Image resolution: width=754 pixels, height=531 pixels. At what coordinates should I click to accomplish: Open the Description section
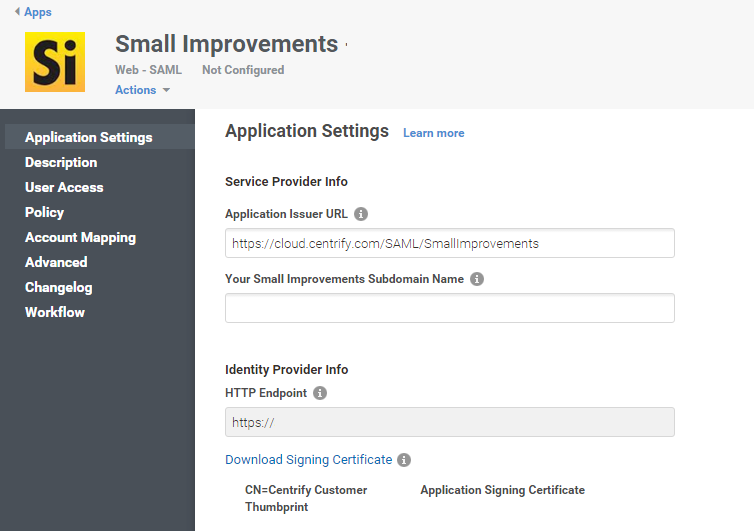click(x=61, y=163)
